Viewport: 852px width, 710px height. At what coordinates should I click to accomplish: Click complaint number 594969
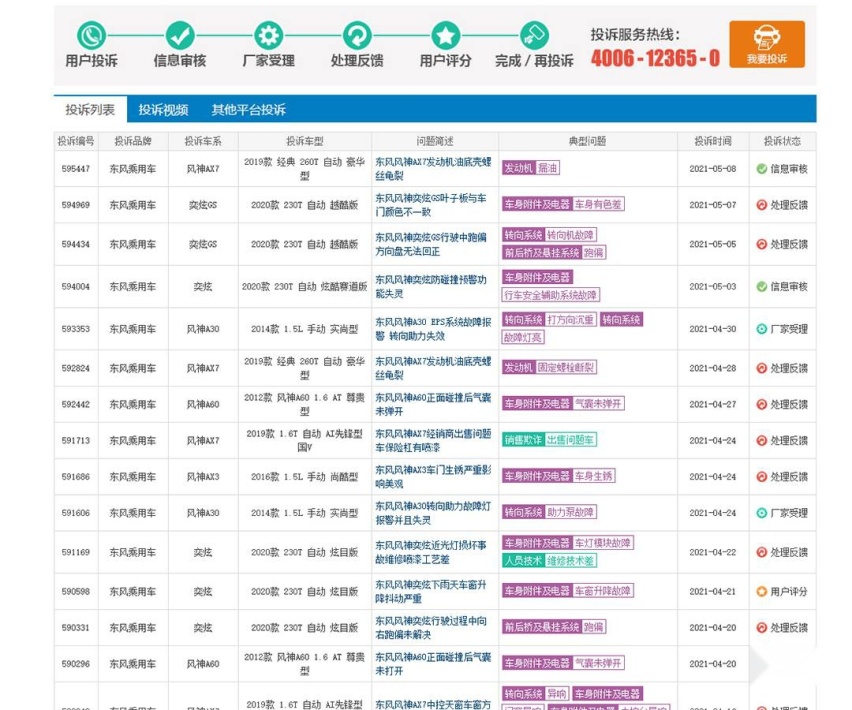pyautogui.click(x=76, y=205)
